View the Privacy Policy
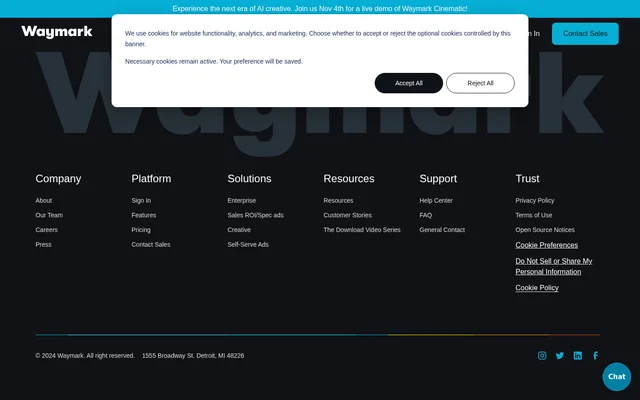The height and width of the screenshot is (400, 640). point(535,200)
